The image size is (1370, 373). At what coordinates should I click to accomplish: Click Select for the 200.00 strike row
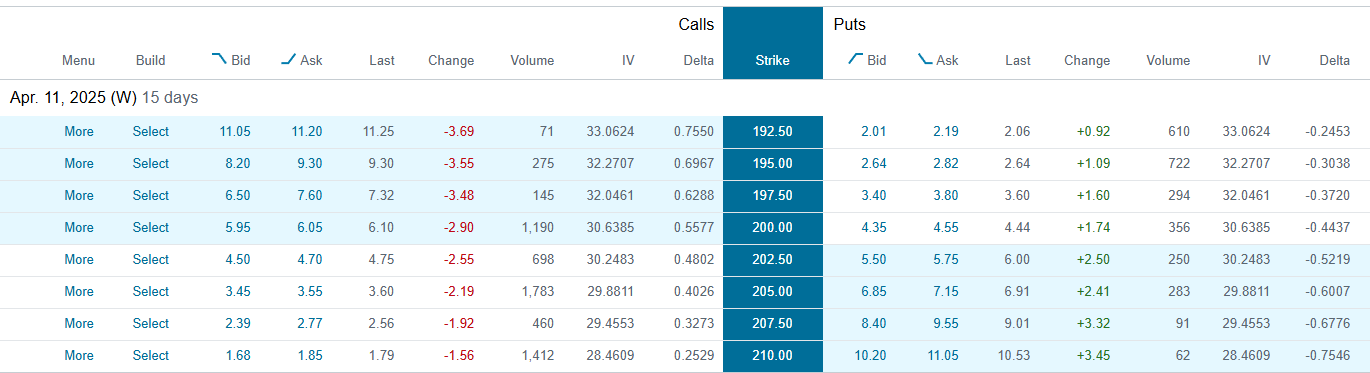click(x=151, y=227)
